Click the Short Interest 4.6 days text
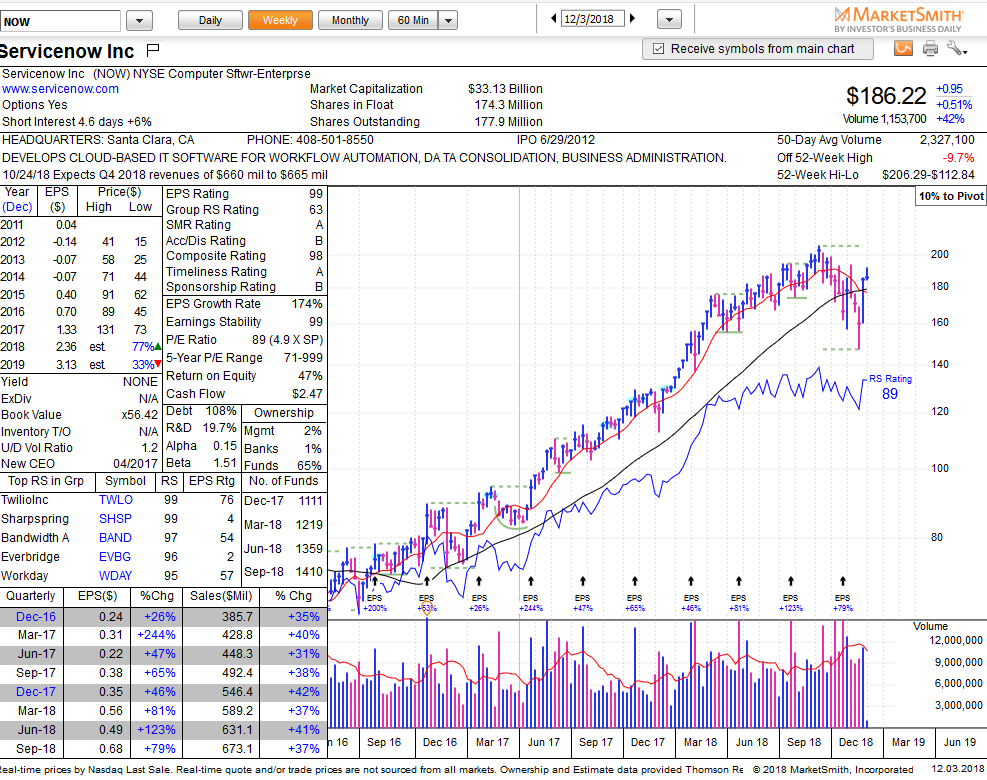This screenshot has width=987, height=780. (x=77, y=122)
